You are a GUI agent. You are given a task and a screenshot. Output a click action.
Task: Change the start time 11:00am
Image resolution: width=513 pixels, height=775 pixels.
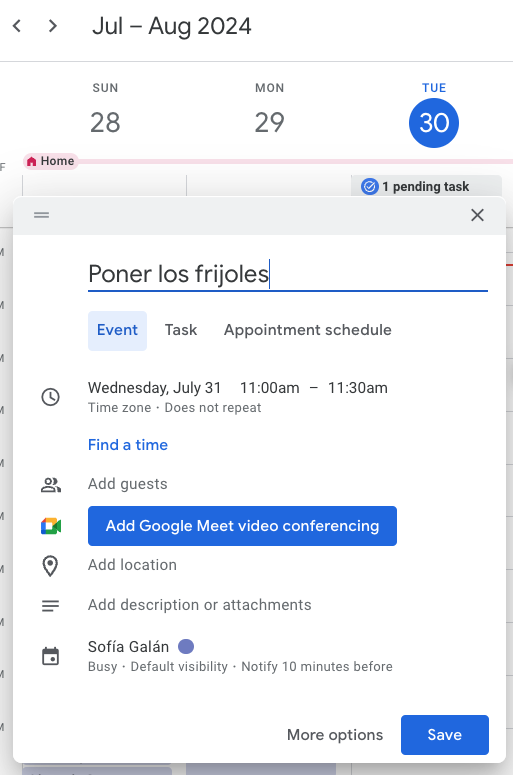coord(269,388)
